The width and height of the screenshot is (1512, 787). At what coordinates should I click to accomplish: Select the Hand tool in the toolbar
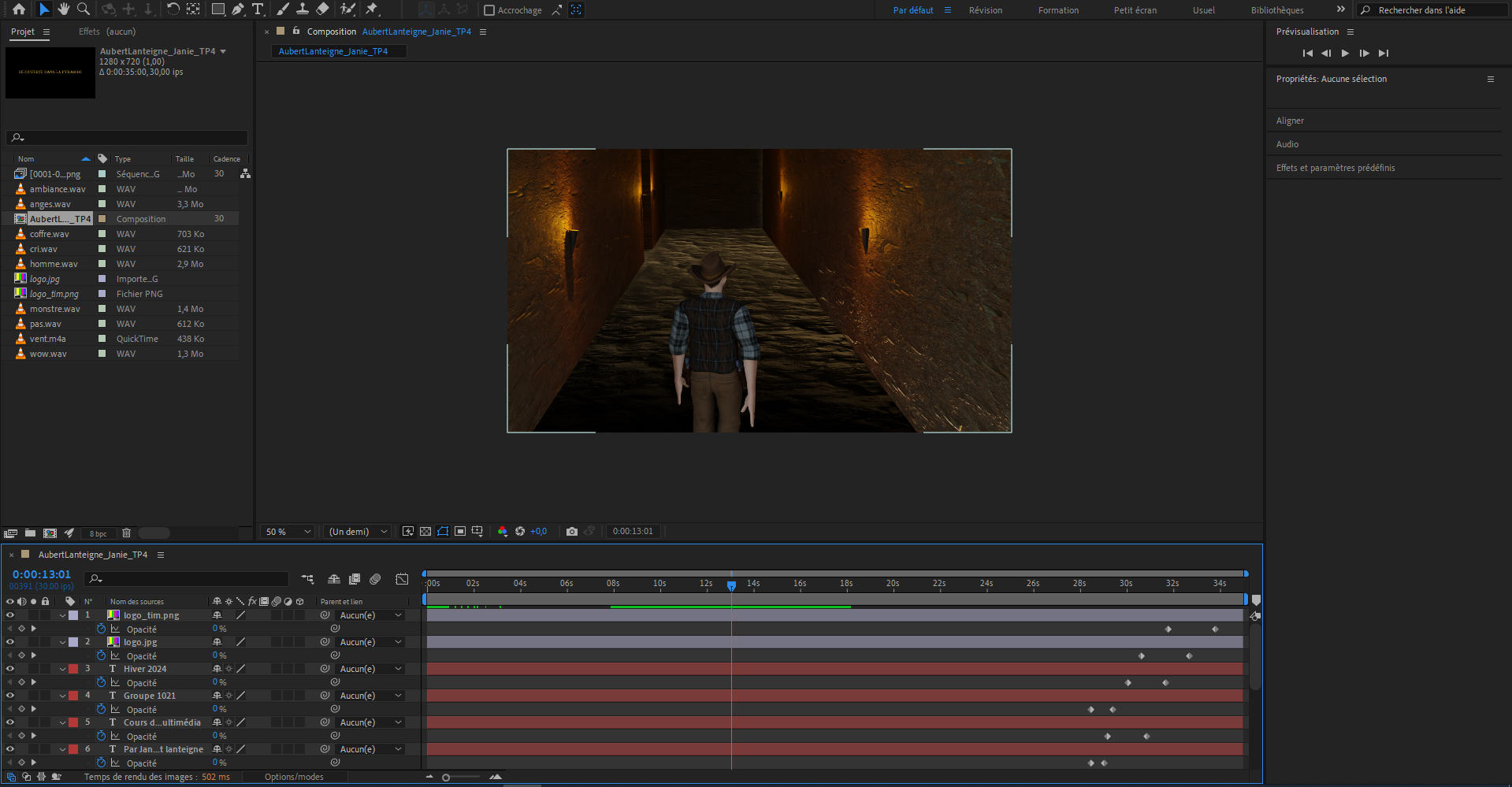coord(63,9)
